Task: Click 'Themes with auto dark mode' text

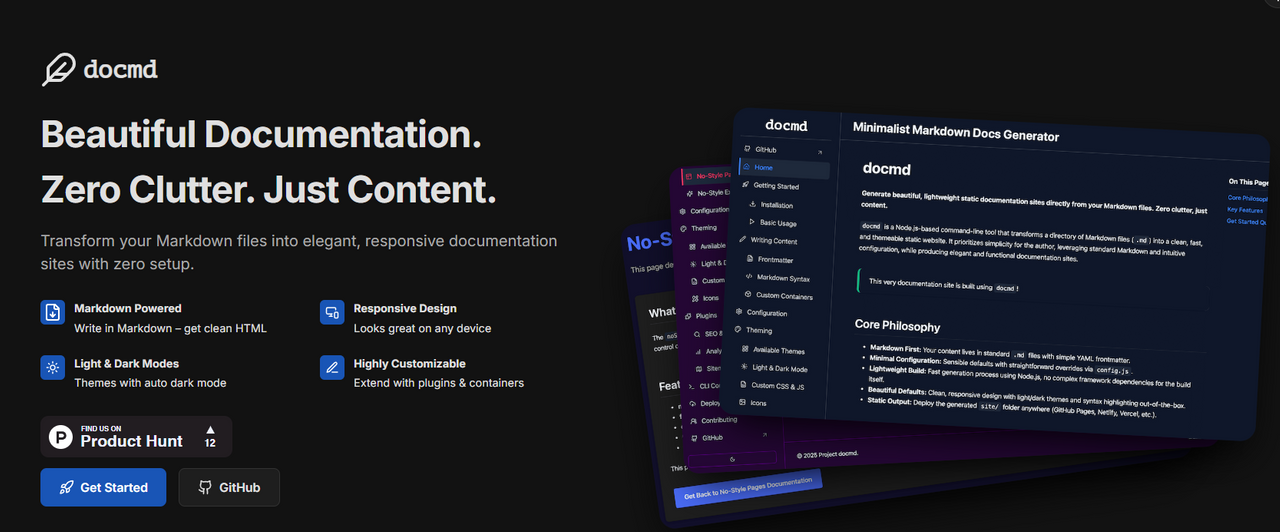Action: 150,383
